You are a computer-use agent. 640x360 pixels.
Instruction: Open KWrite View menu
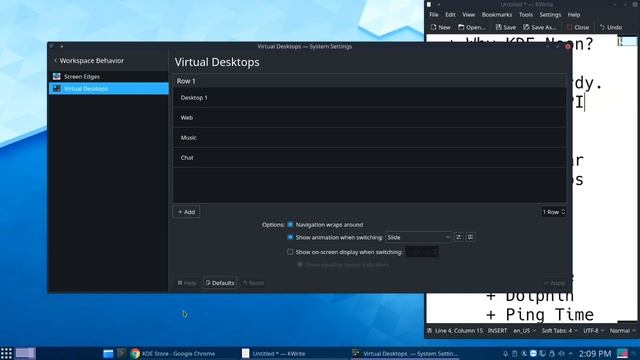(469, 15)
